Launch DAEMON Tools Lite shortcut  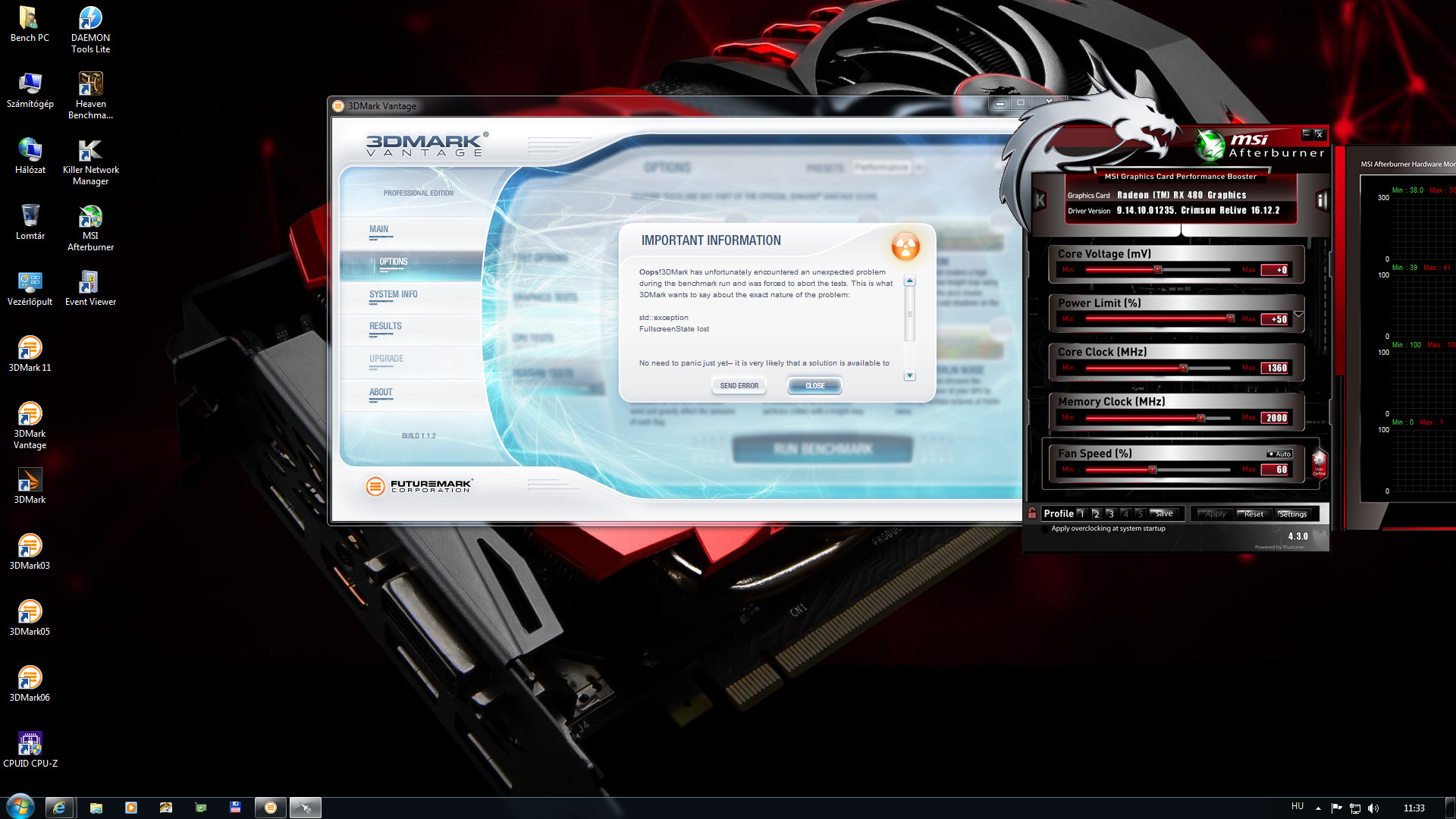(90, 29)
